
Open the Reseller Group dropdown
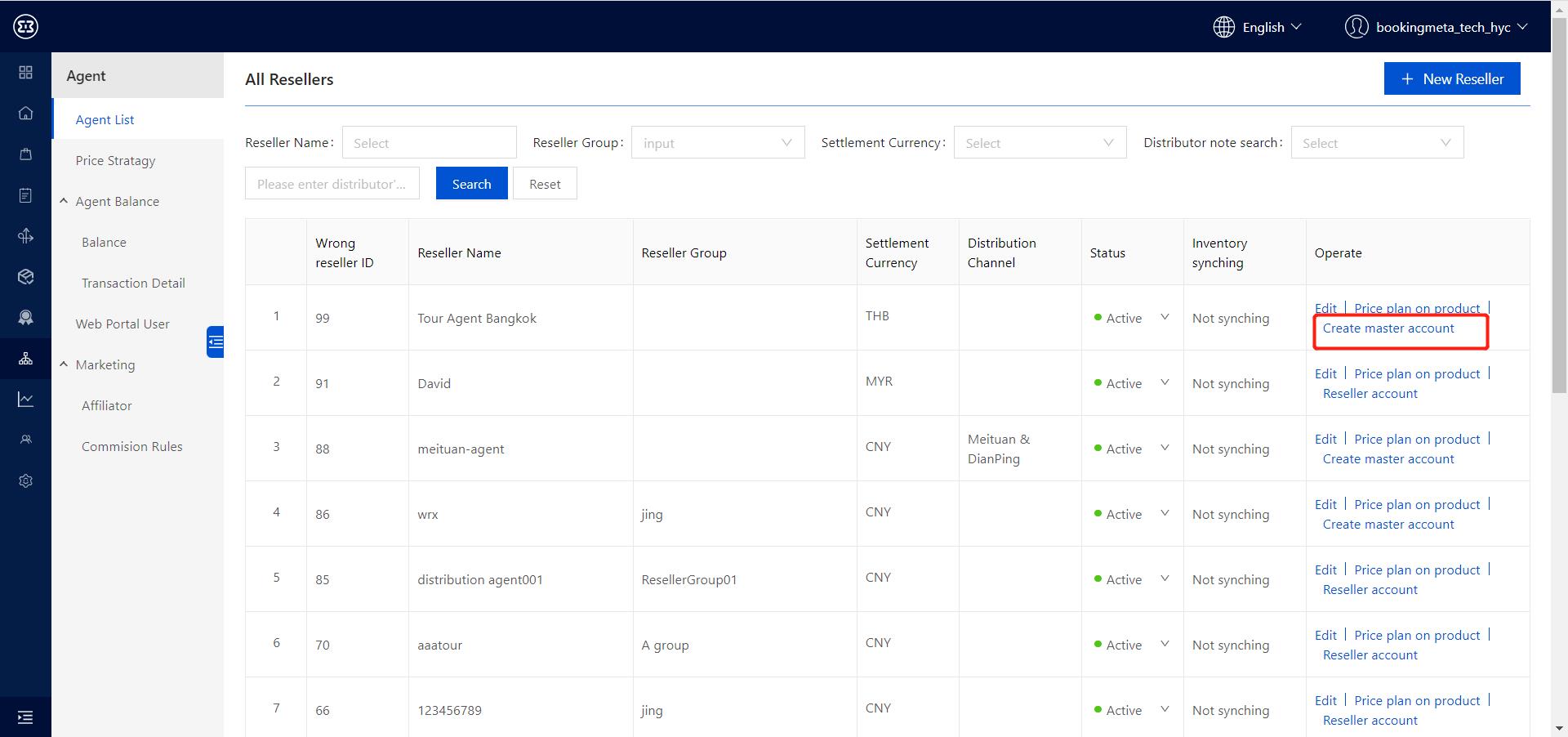point(717,143)
